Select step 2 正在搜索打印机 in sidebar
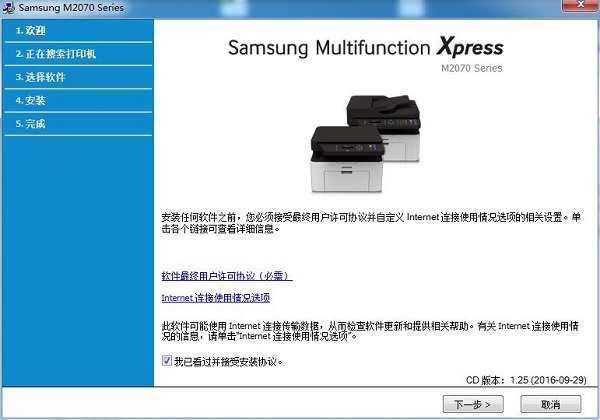The image size is (600, 420). [78, 54]
